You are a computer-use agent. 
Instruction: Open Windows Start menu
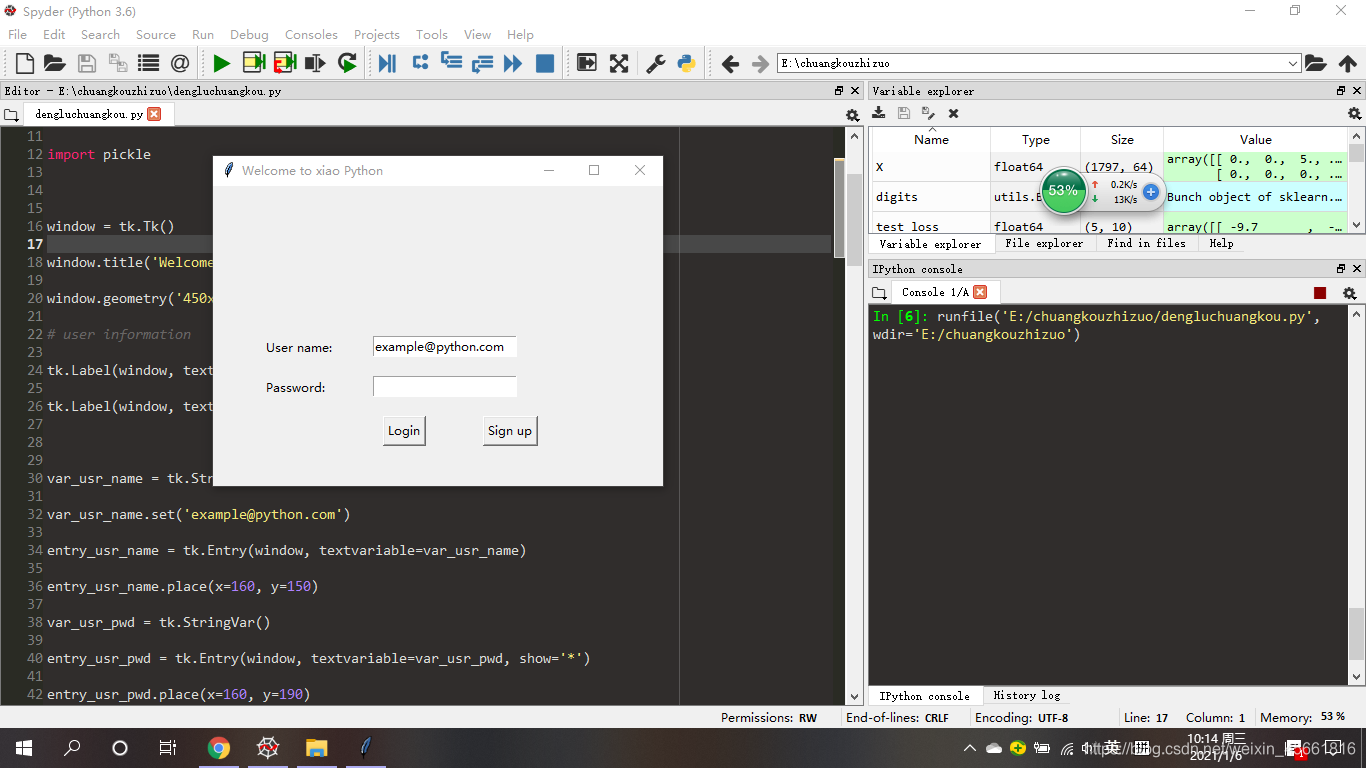pos(24,748)
